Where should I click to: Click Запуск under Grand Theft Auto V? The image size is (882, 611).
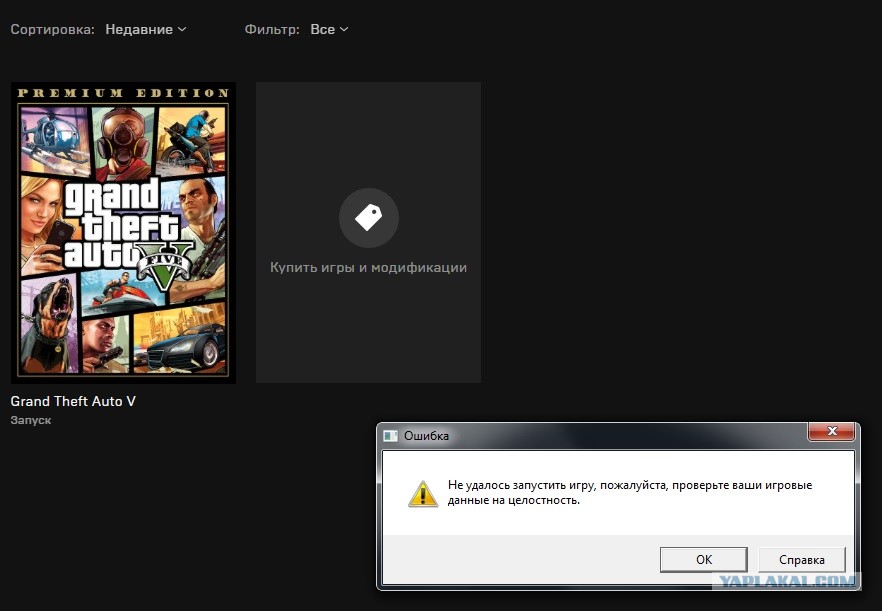[x=31, y=420]
